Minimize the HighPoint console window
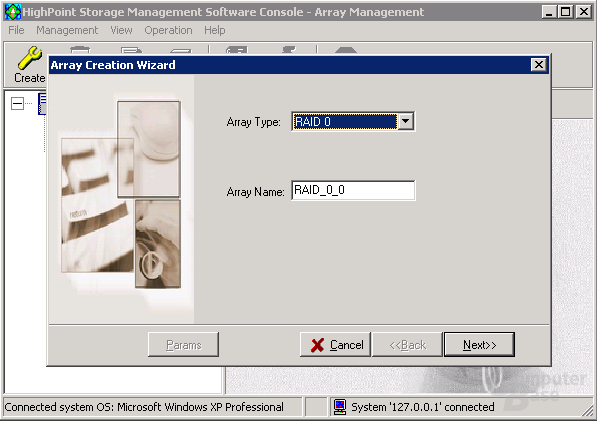This screenshot has width=597, height=421. (x=549, y=12)
